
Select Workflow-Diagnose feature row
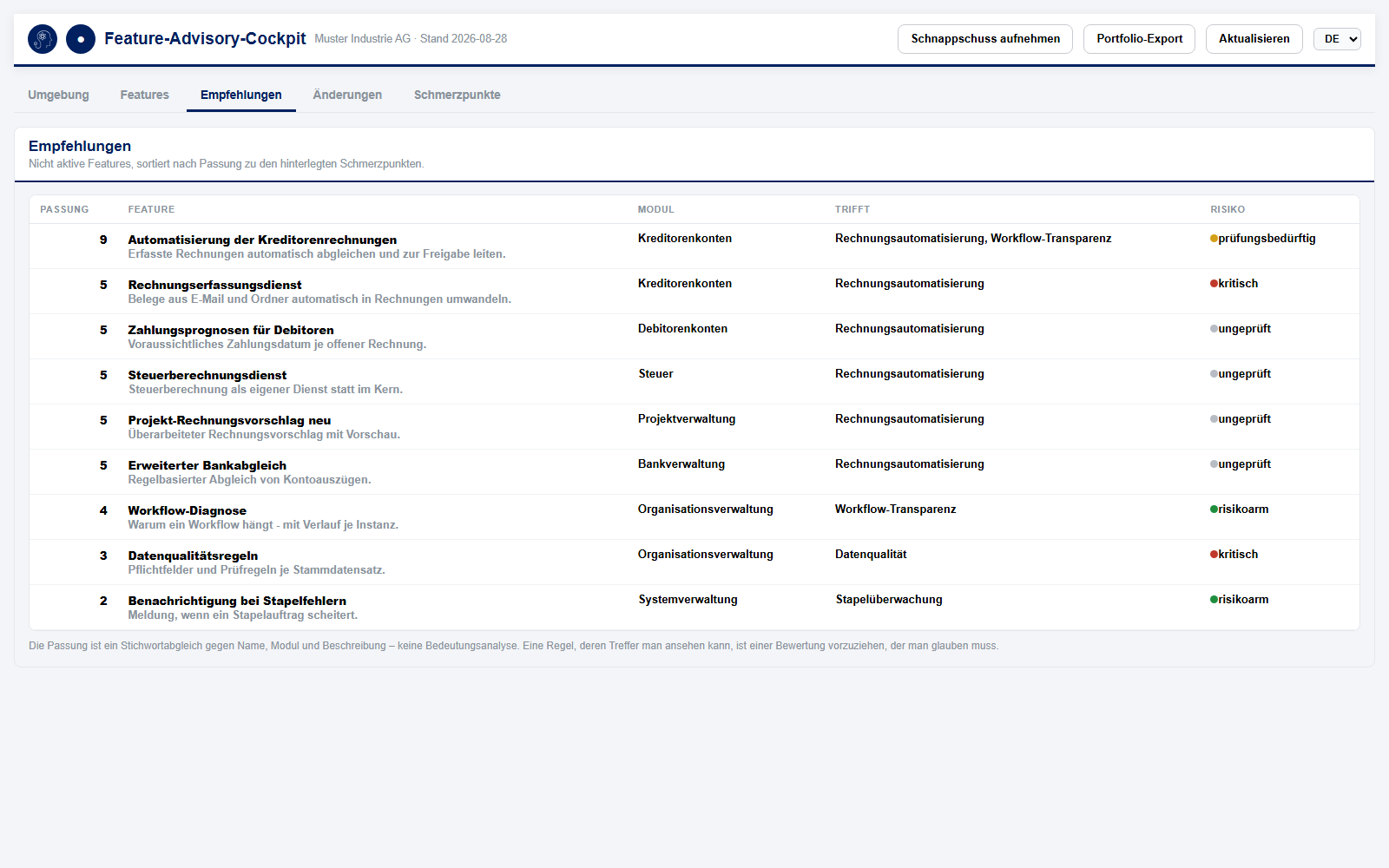click(x=694, y=517)
